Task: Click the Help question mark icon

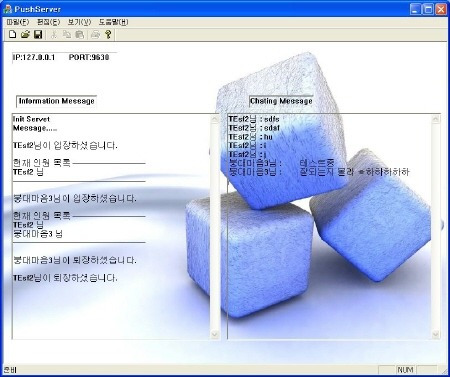Action: tap(108, 34)
